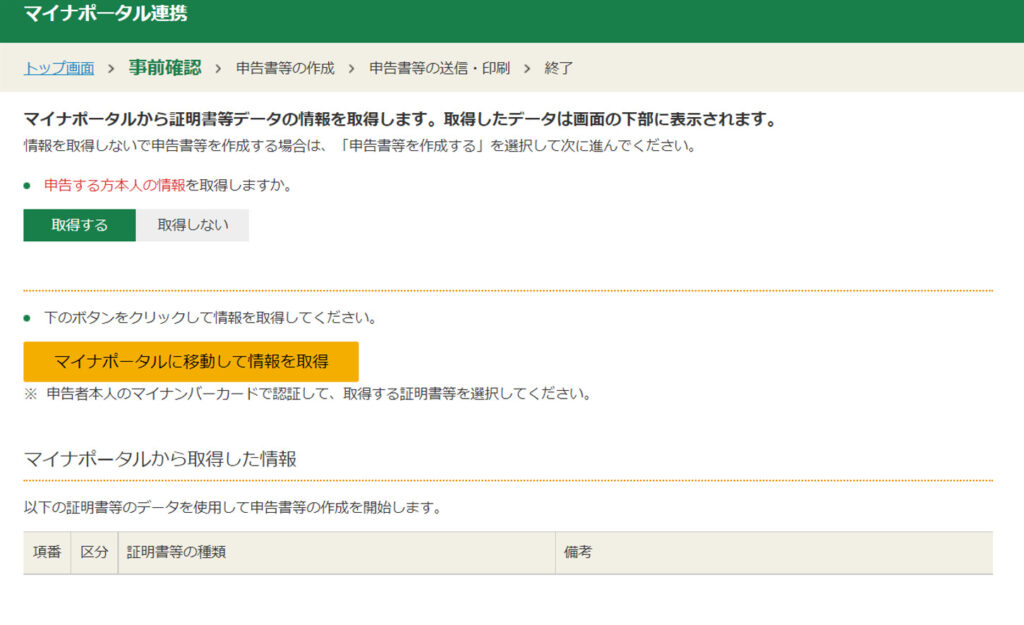Image resolution: width=1024 pixels, height=625 pixels.
Task: Click the マイナポータルから取得した情報 section heading
Action: (x=160, y=459)
